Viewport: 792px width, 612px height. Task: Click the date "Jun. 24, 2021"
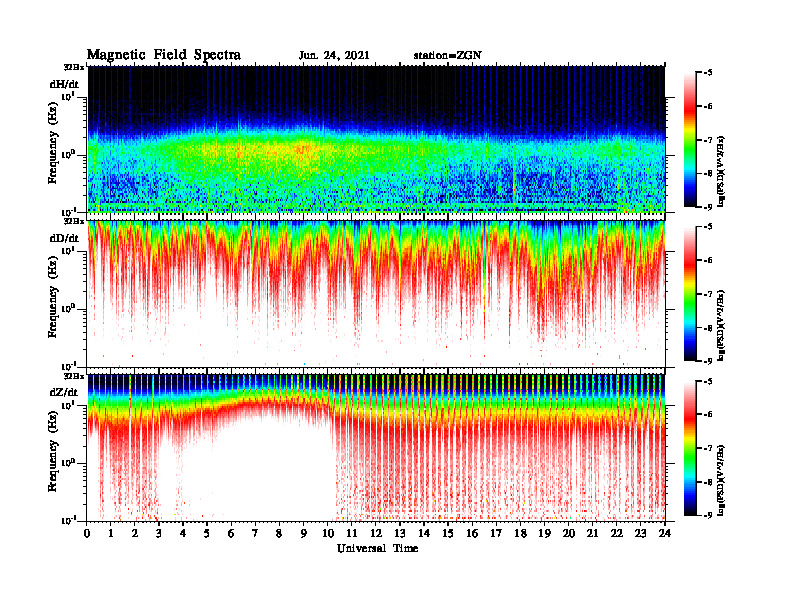tap(334, 56)
